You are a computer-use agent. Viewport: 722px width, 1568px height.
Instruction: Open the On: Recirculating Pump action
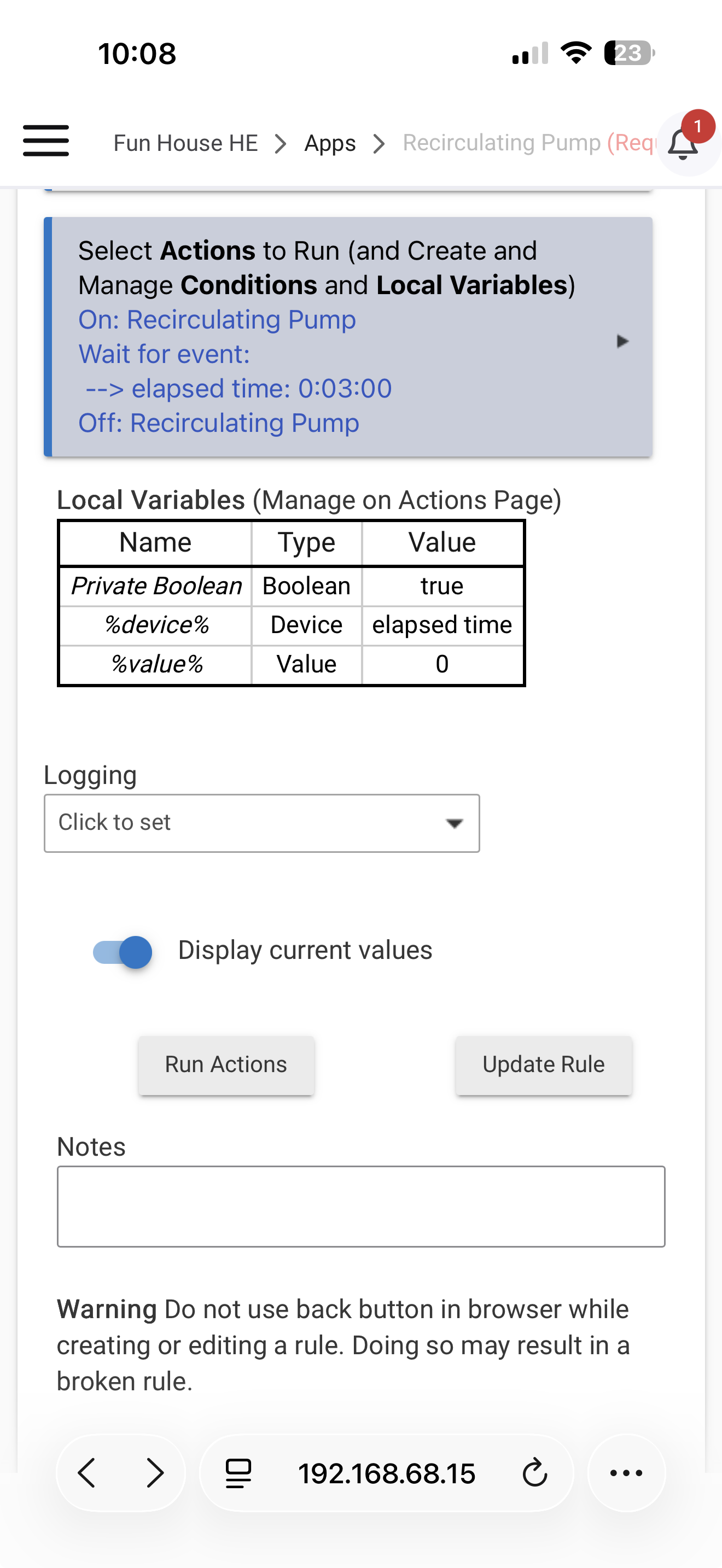(217, 320)
